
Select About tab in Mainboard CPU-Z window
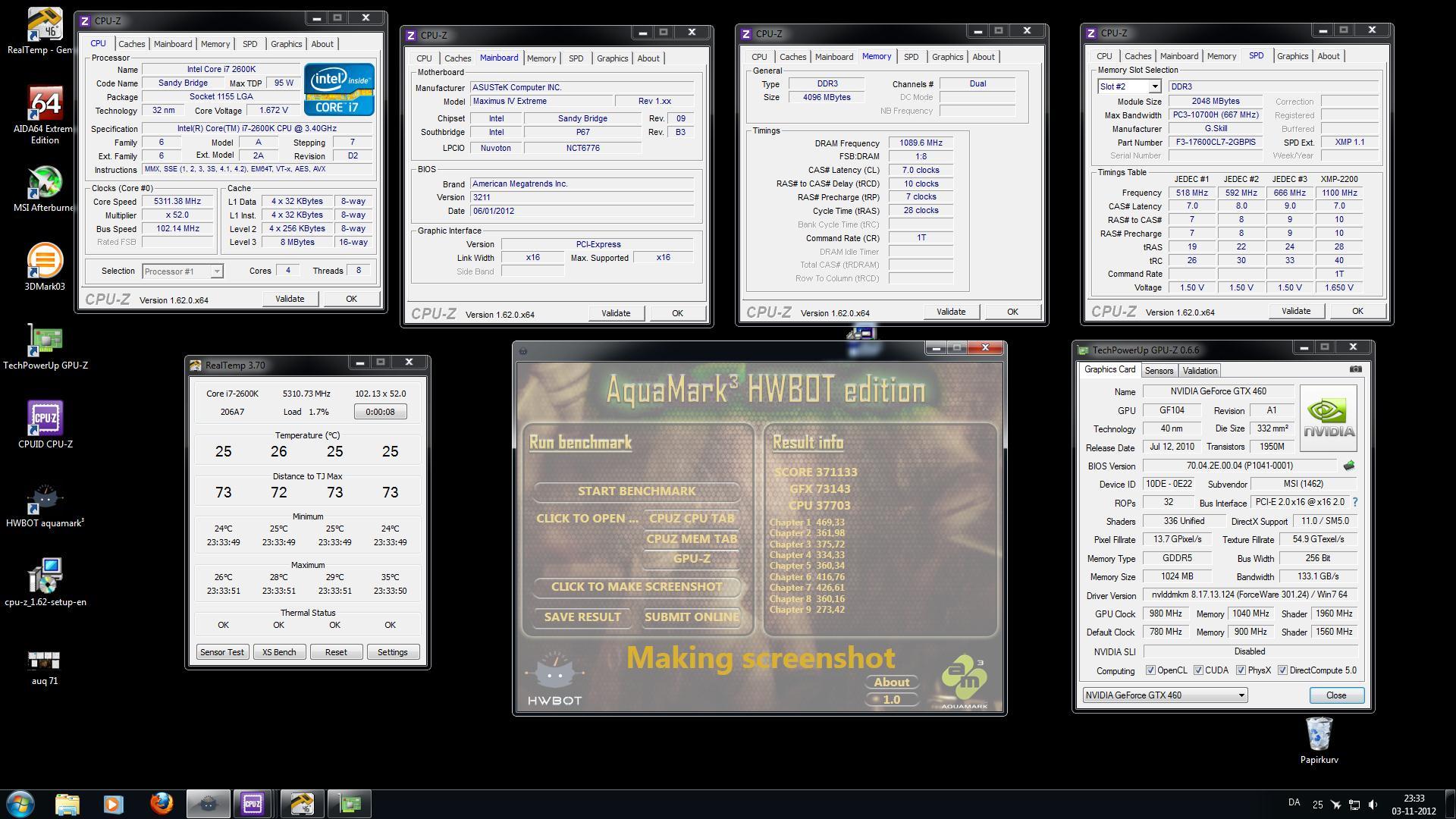(648, 58)
